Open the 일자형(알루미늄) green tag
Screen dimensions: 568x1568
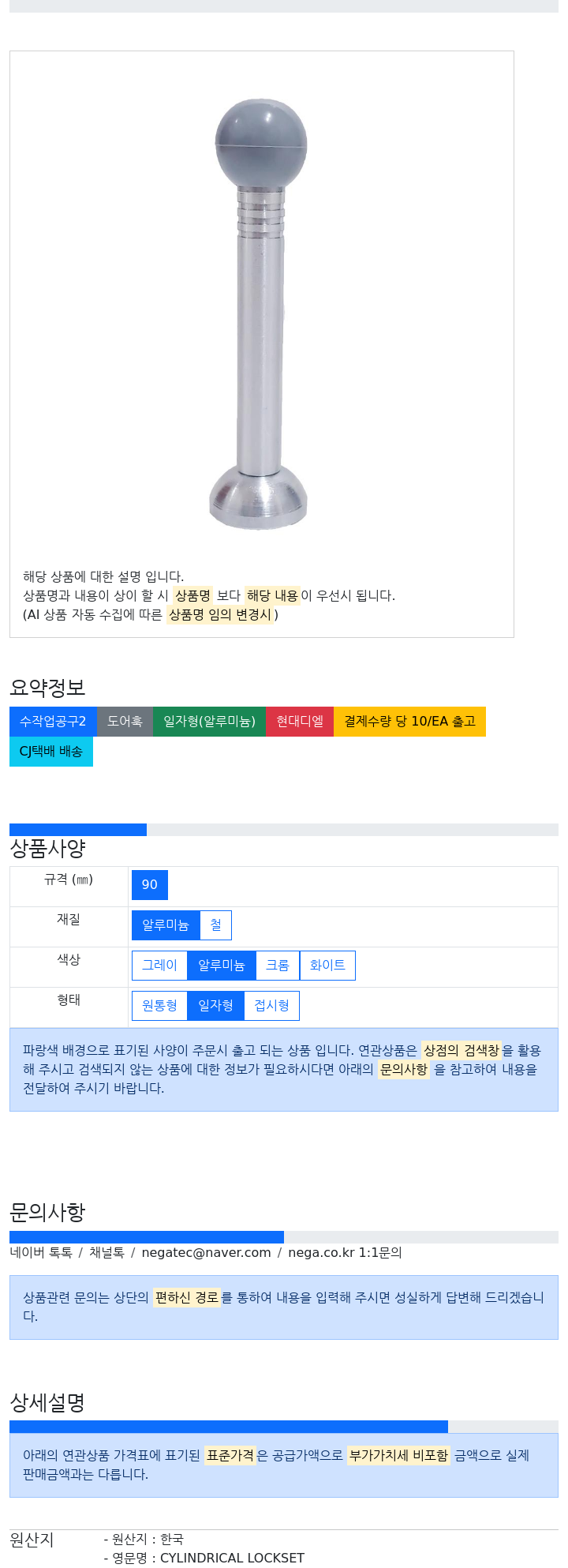(209, 722)
